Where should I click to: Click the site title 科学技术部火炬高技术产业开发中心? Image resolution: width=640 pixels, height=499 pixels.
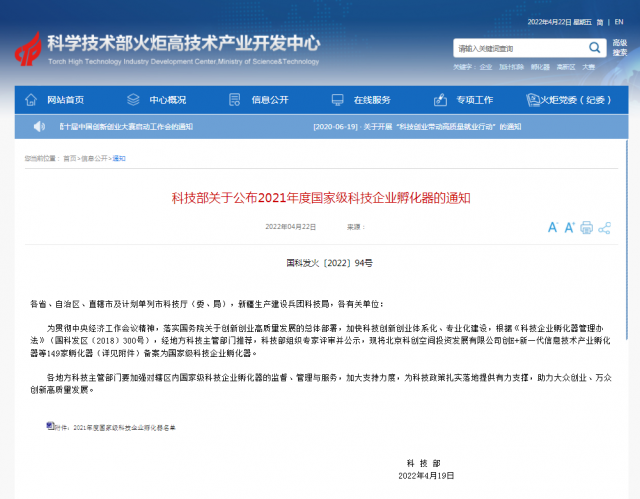point(184,43)
